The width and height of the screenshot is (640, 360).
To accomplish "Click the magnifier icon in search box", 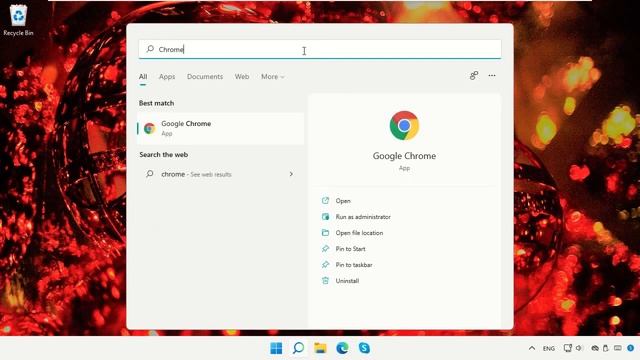I will click(x=150, y=49).
